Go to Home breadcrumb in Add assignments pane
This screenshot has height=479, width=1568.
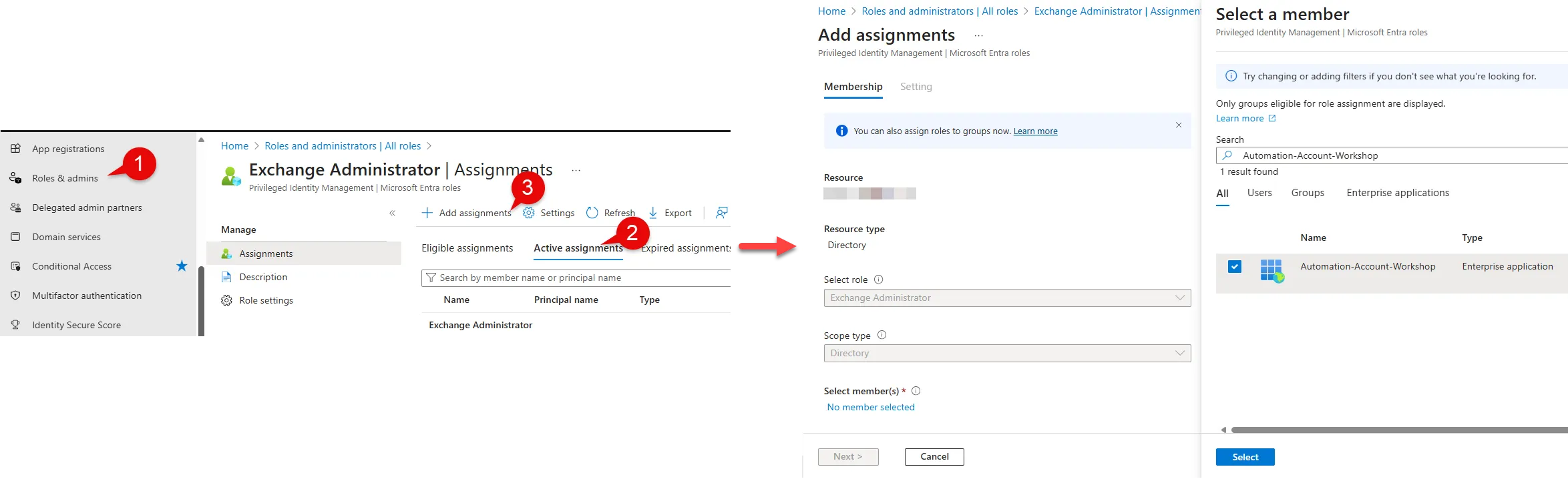pyautogui.click(x=831, y=11)
